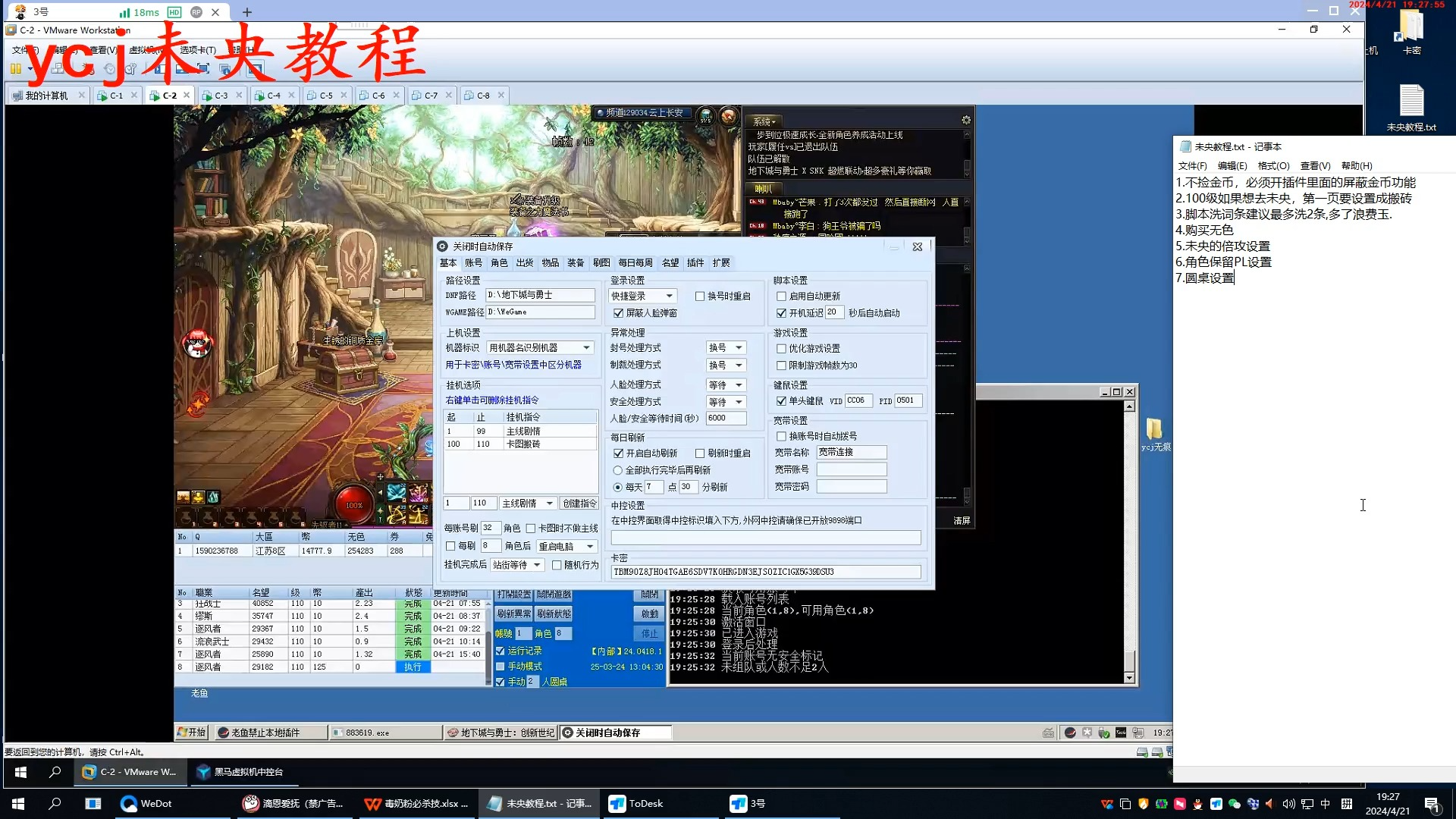
Task: Open the 机器标识 dropdown
Action: [x=540, y=348]
